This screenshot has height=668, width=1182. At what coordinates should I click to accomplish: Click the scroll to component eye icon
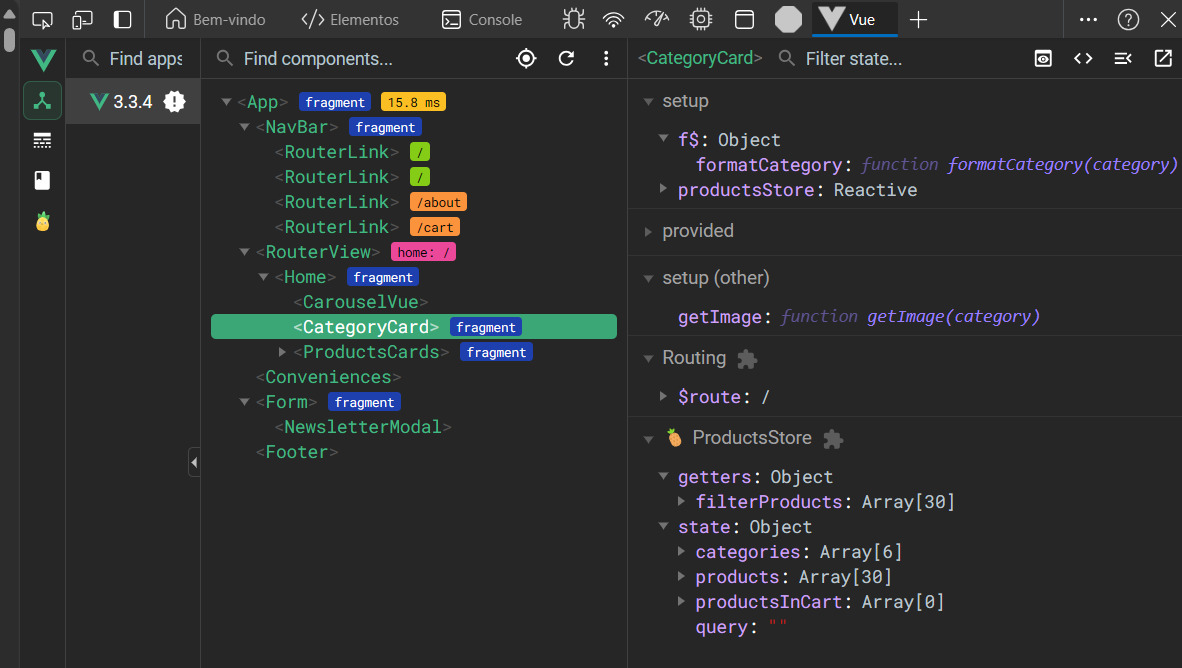[x=1043, y=59]
